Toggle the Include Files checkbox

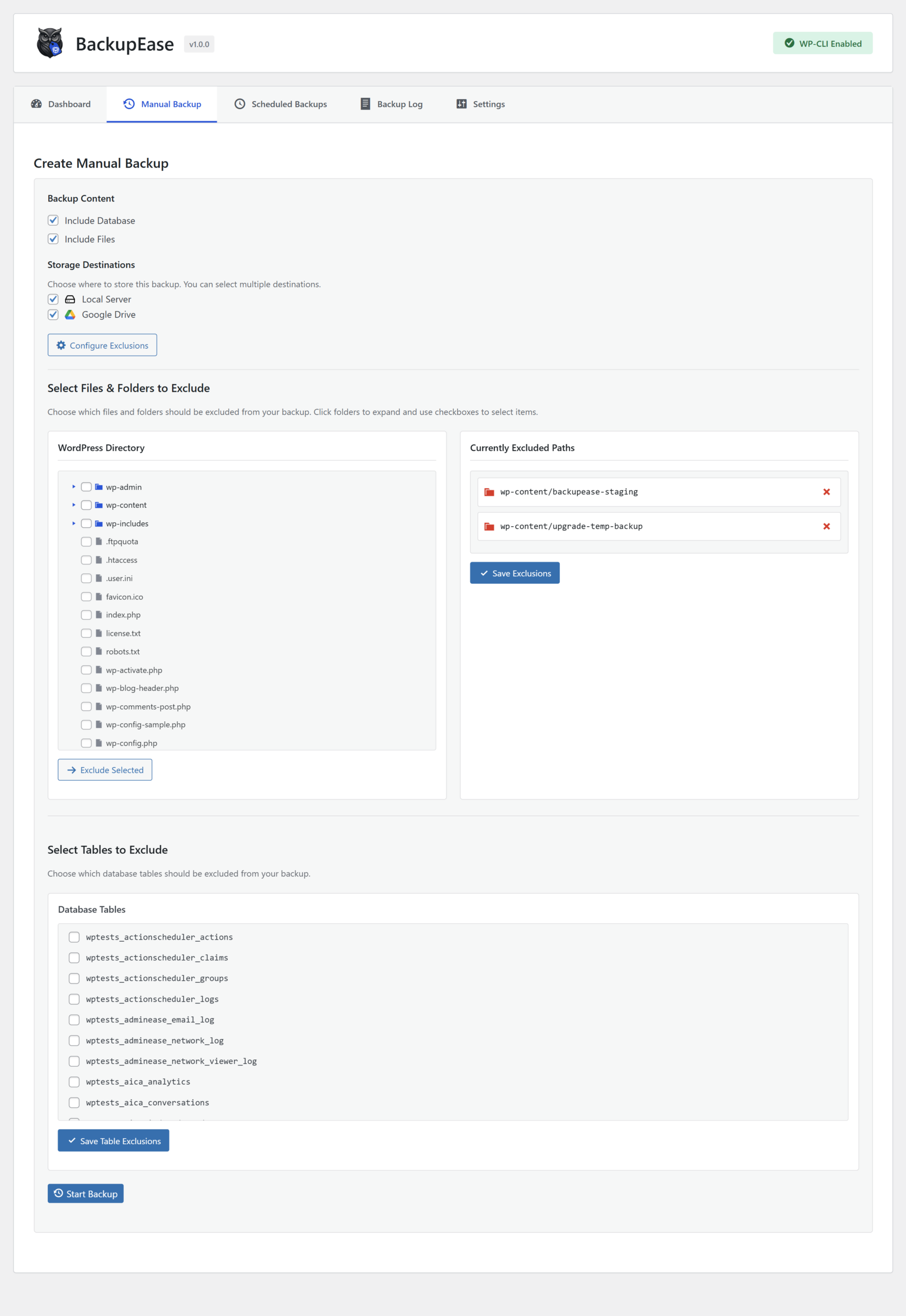53,239
